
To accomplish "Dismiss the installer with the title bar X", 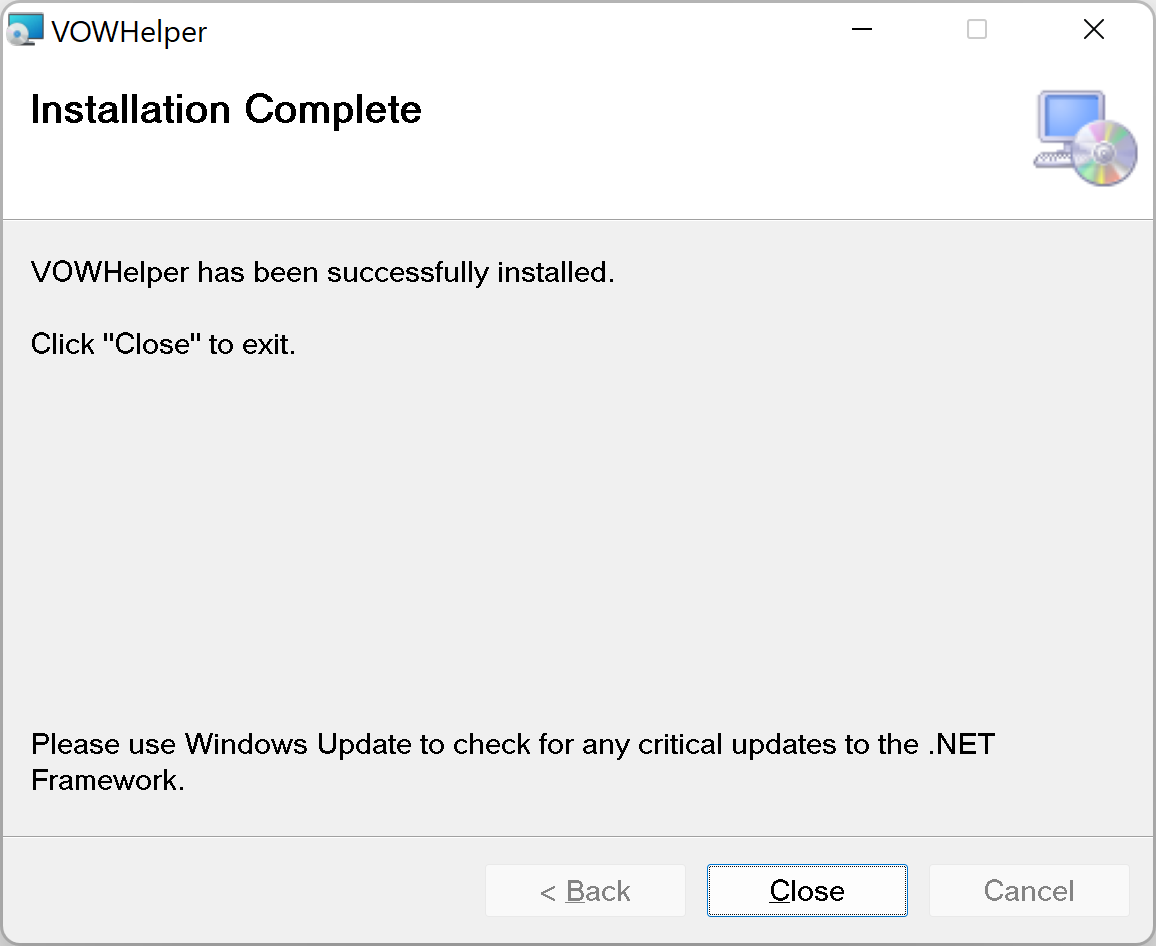I will (1094, 30).
